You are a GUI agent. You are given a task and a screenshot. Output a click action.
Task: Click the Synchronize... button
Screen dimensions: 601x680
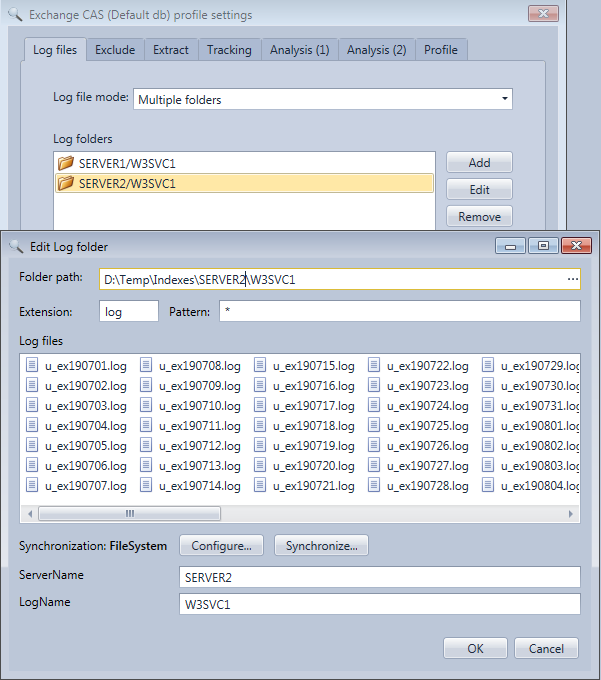[x=321, y=546]
